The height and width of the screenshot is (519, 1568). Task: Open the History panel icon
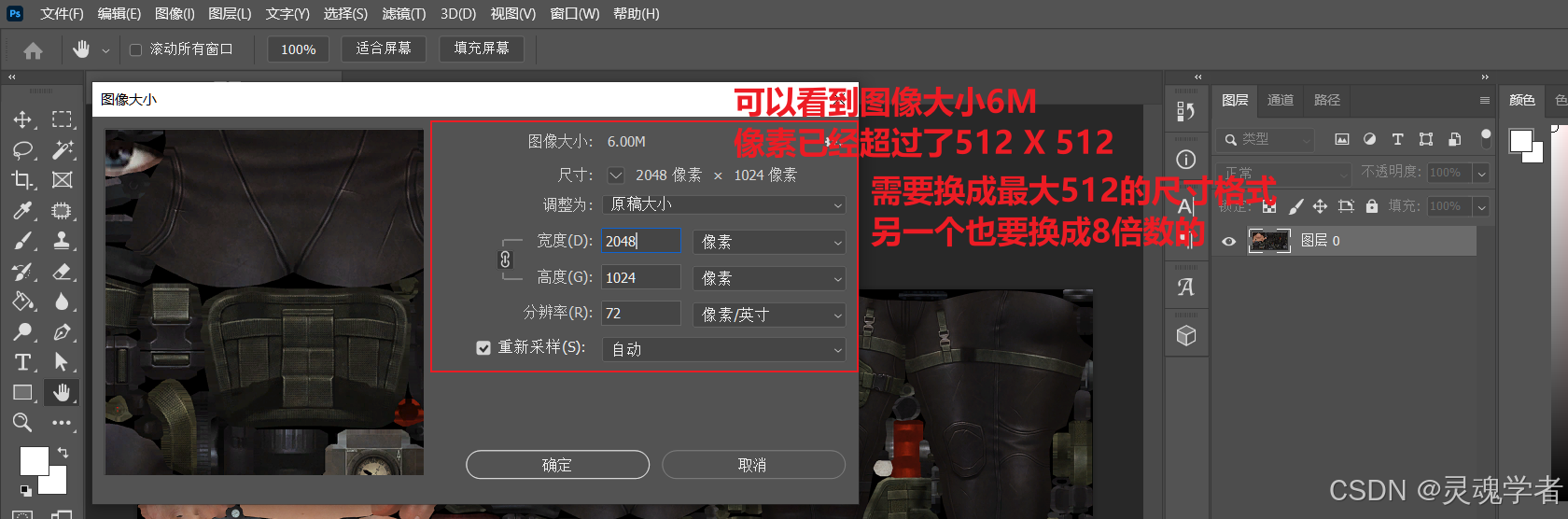[1186, 112]
